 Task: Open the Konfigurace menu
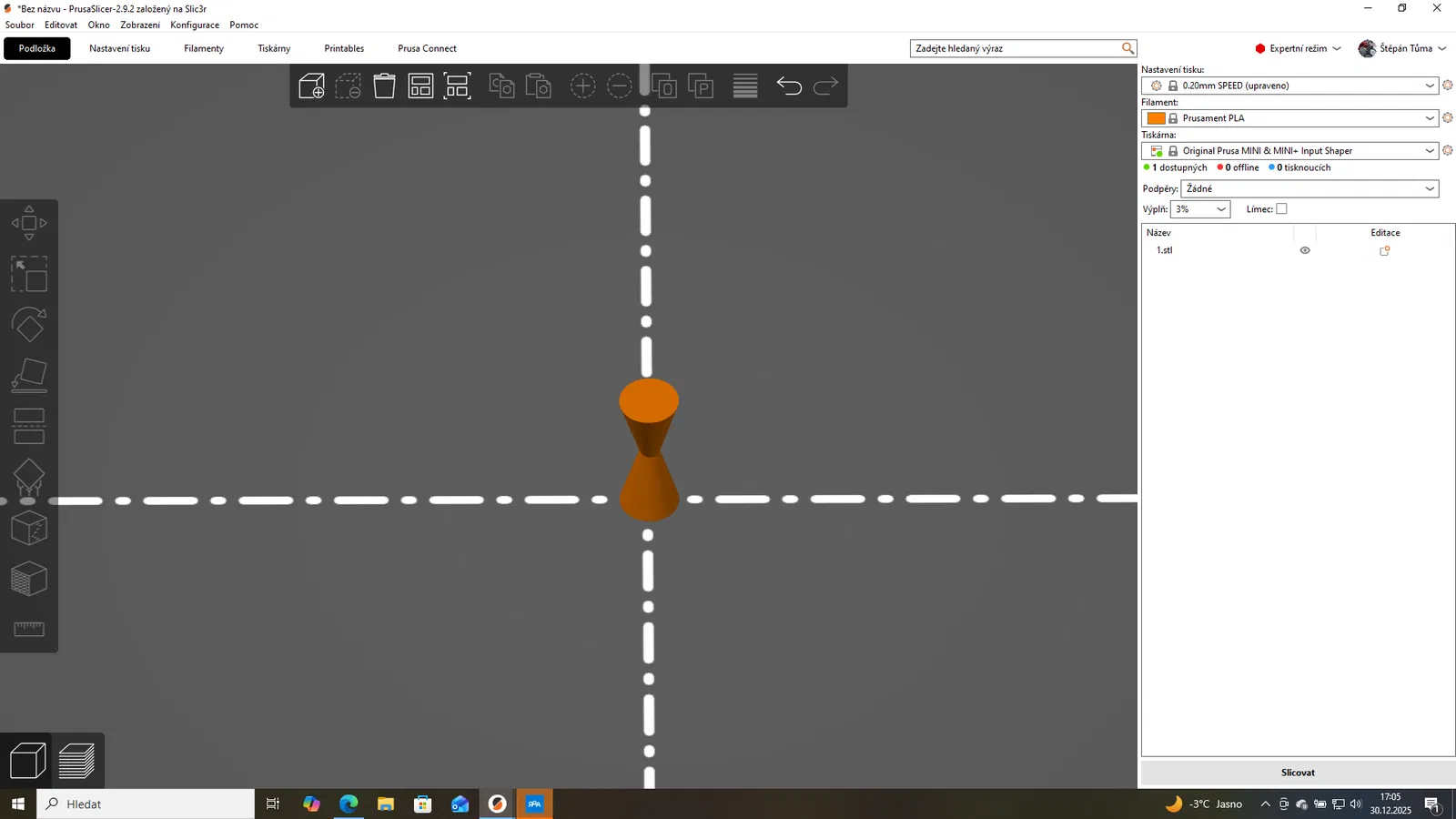195,25
